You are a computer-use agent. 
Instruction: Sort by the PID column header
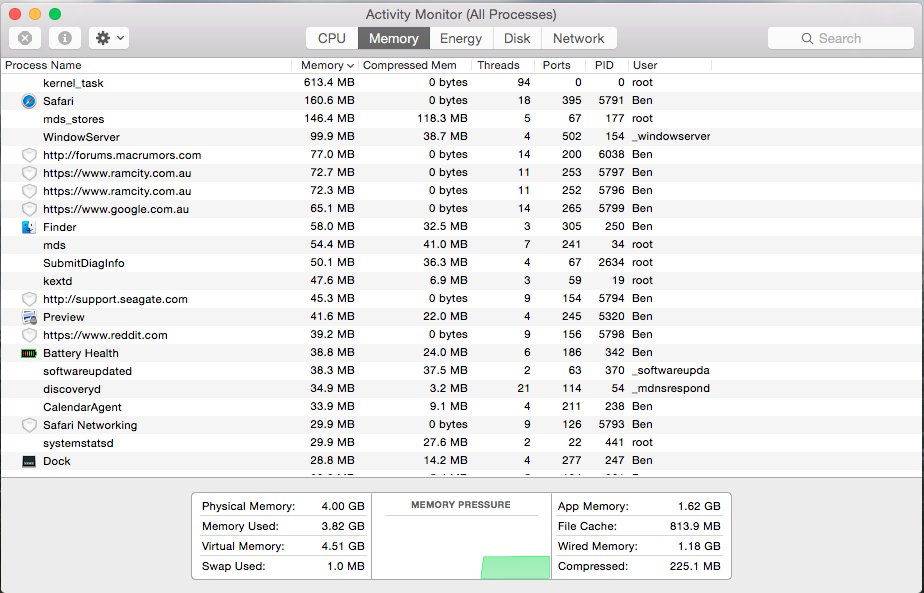point(606,65)
